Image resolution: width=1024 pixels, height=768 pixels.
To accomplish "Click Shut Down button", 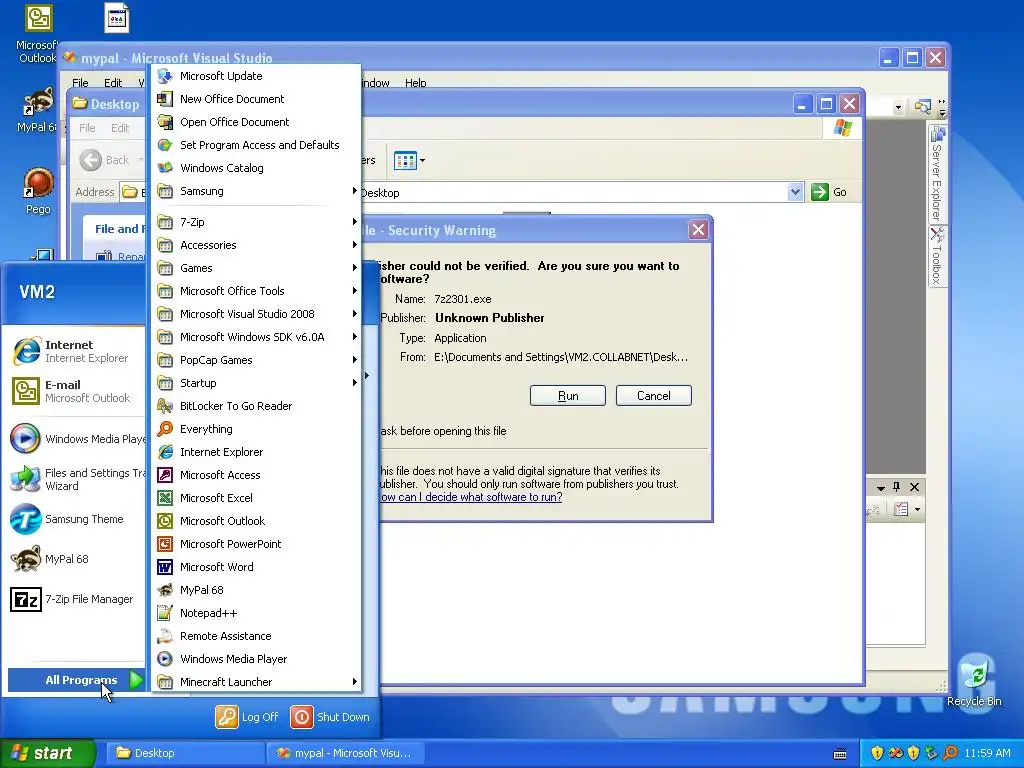I will click(330, 717).
